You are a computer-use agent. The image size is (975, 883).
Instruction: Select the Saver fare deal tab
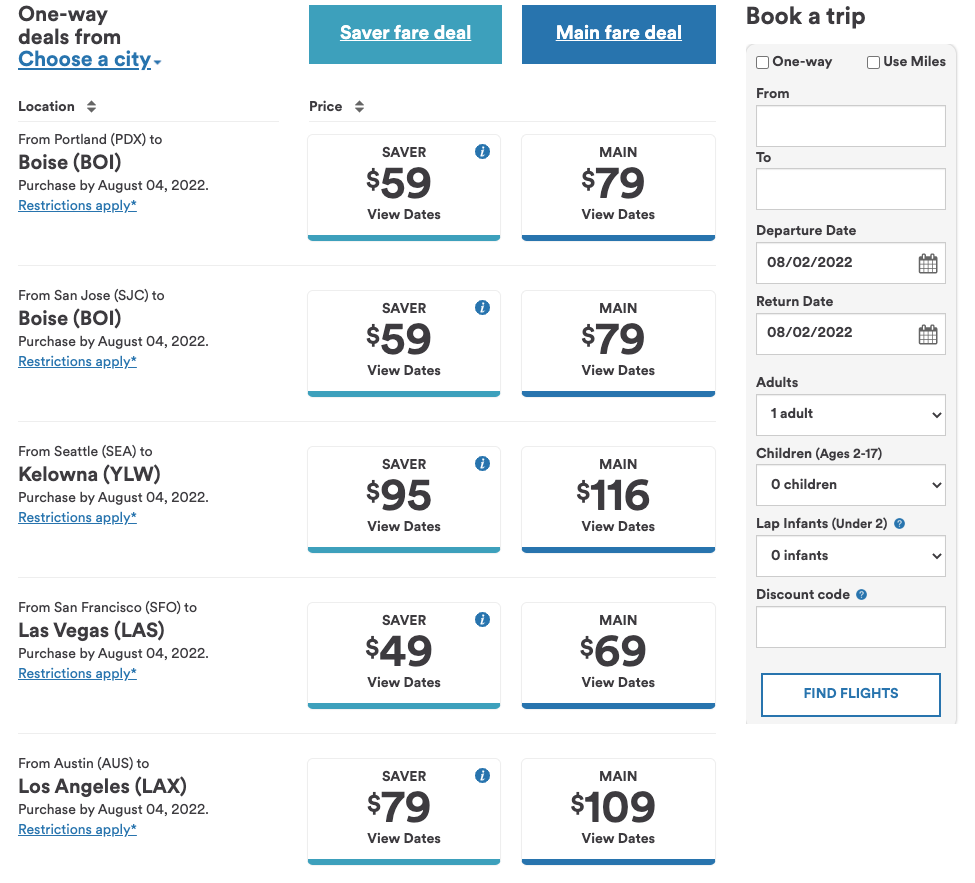point(405,34)
